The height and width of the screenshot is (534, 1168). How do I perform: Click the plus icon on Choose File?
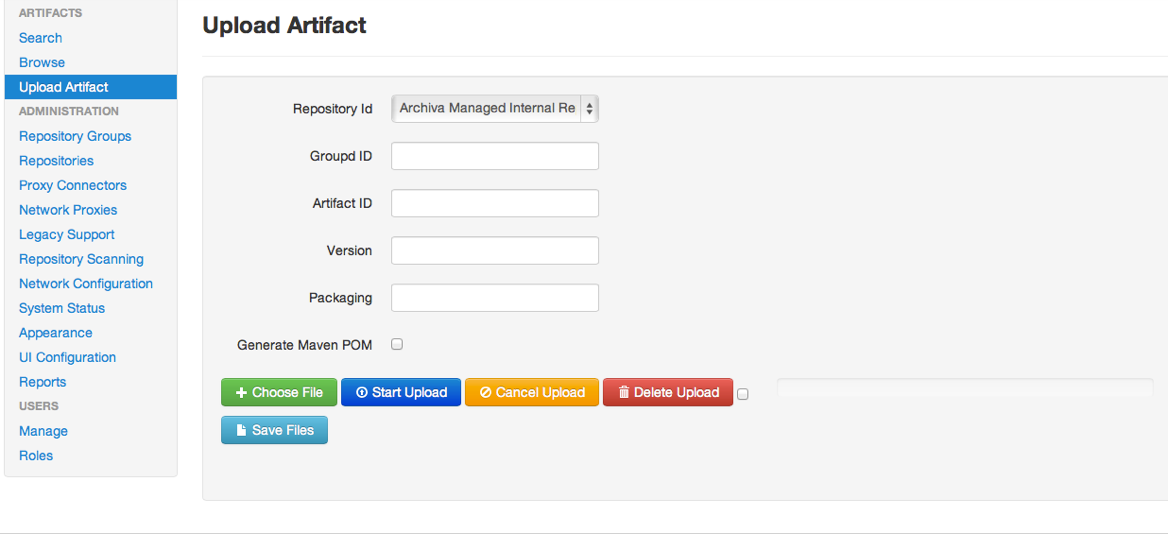(x=241, y=393)
